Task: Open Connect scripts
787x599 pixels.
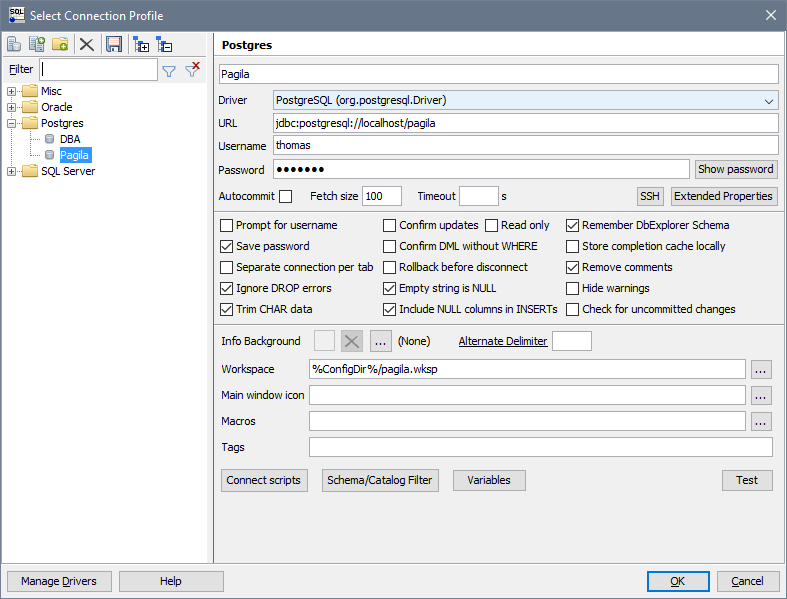Action: 264,481
